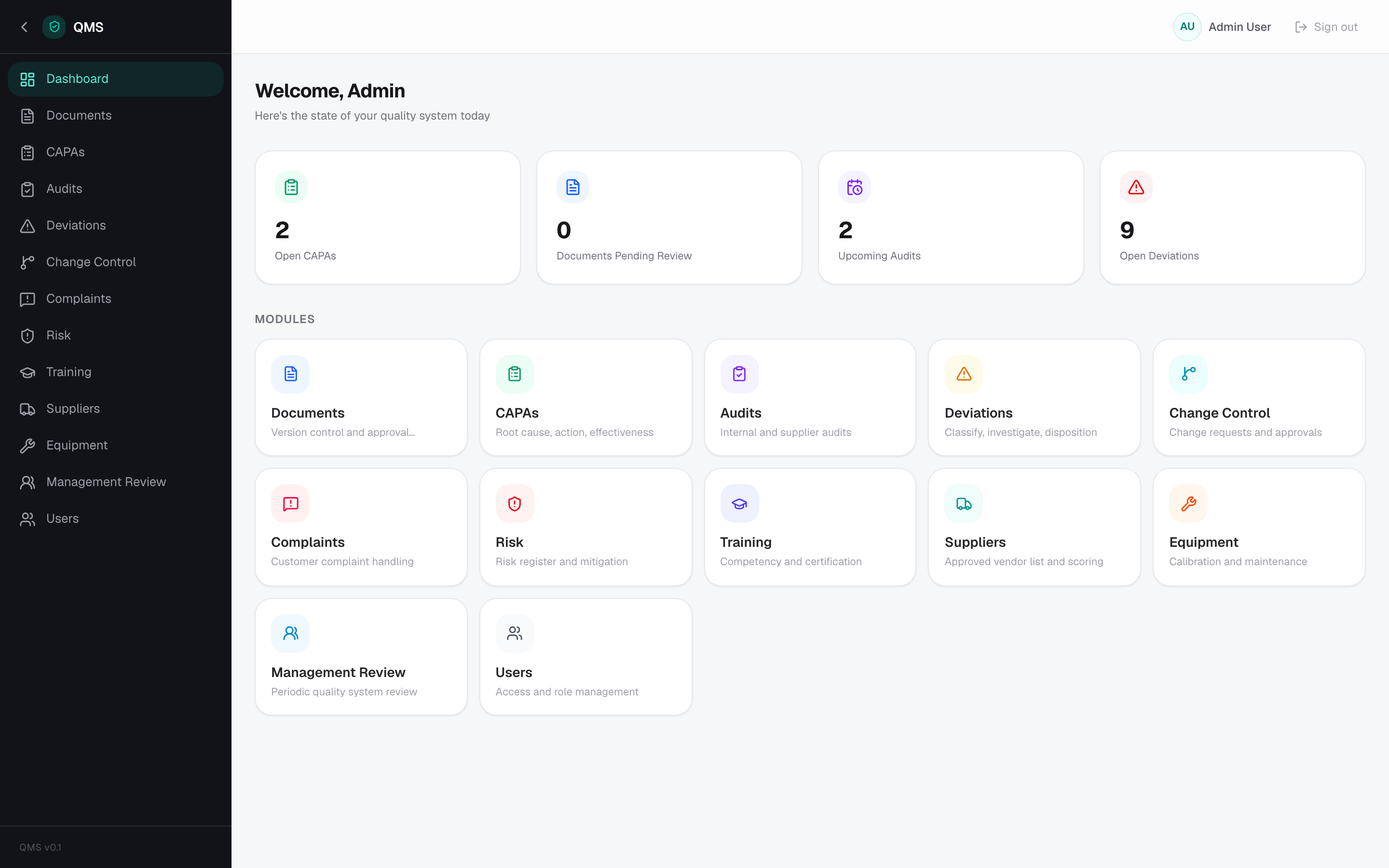This screenshot has height=868, width=1389.
Task: Select Deviations in the sidebar
Action: click(115, 226)
